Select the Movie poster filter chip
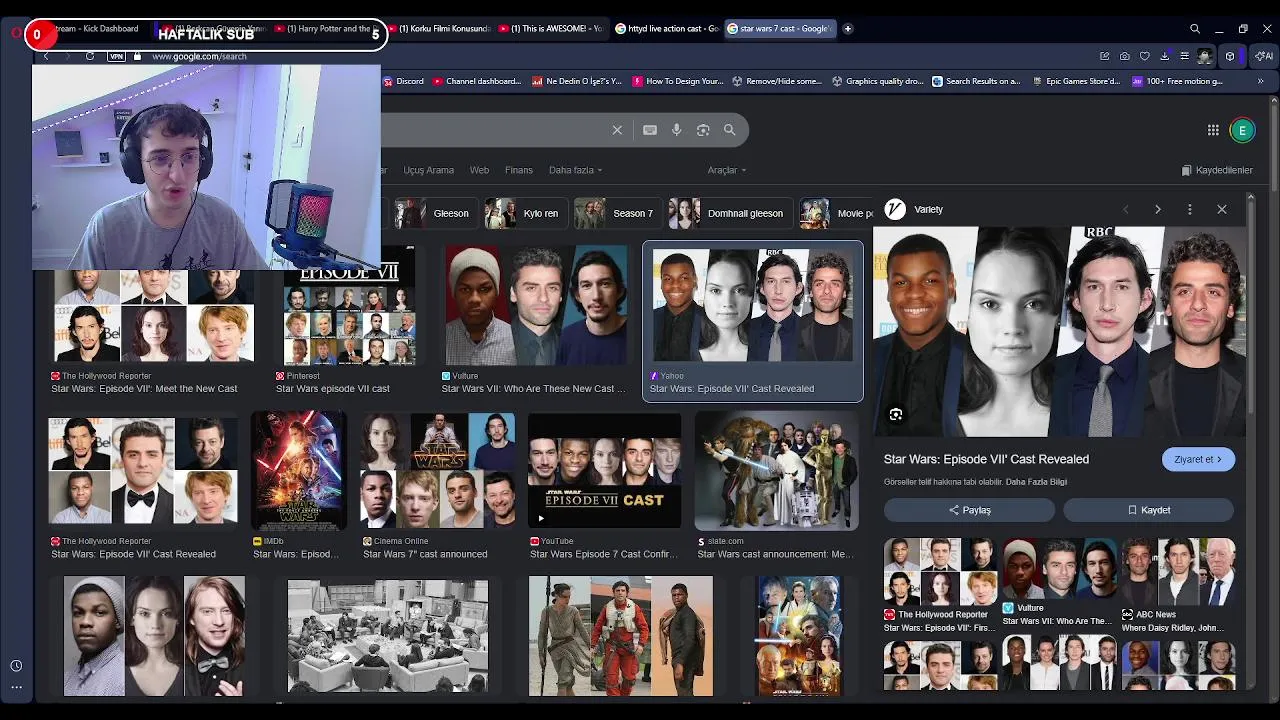Image resolution: width=1280 pixels, height=720 pixels. tap(838, 213)
